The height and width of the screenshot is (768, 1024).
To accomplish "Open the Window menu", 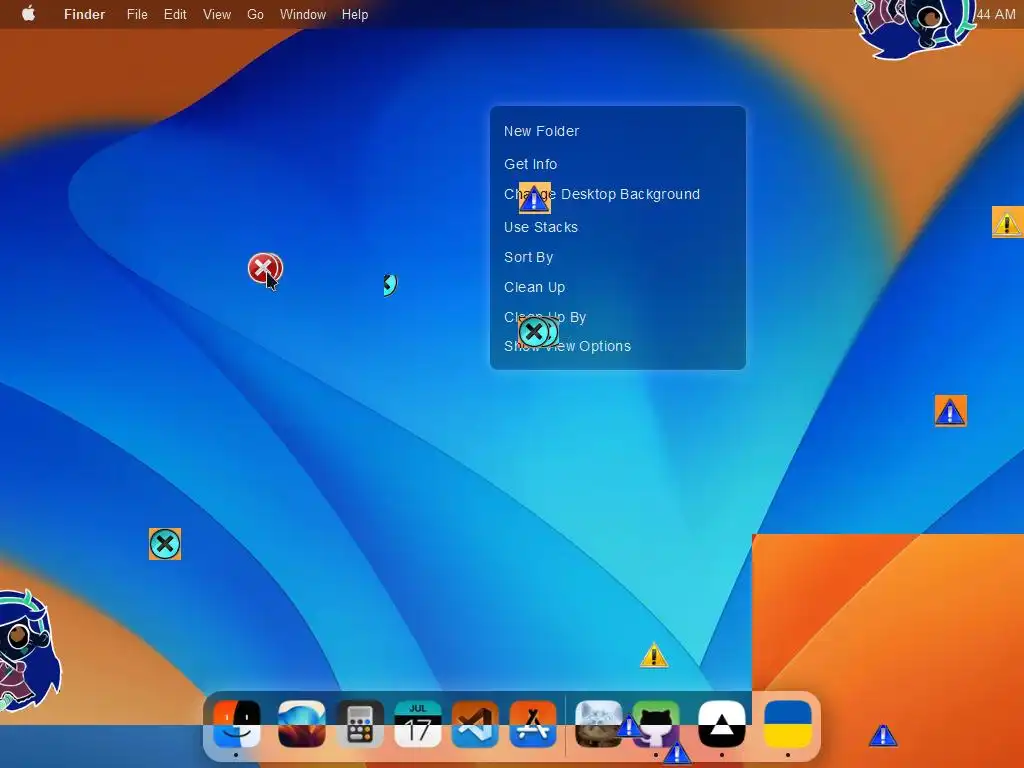I will (303, 14).
